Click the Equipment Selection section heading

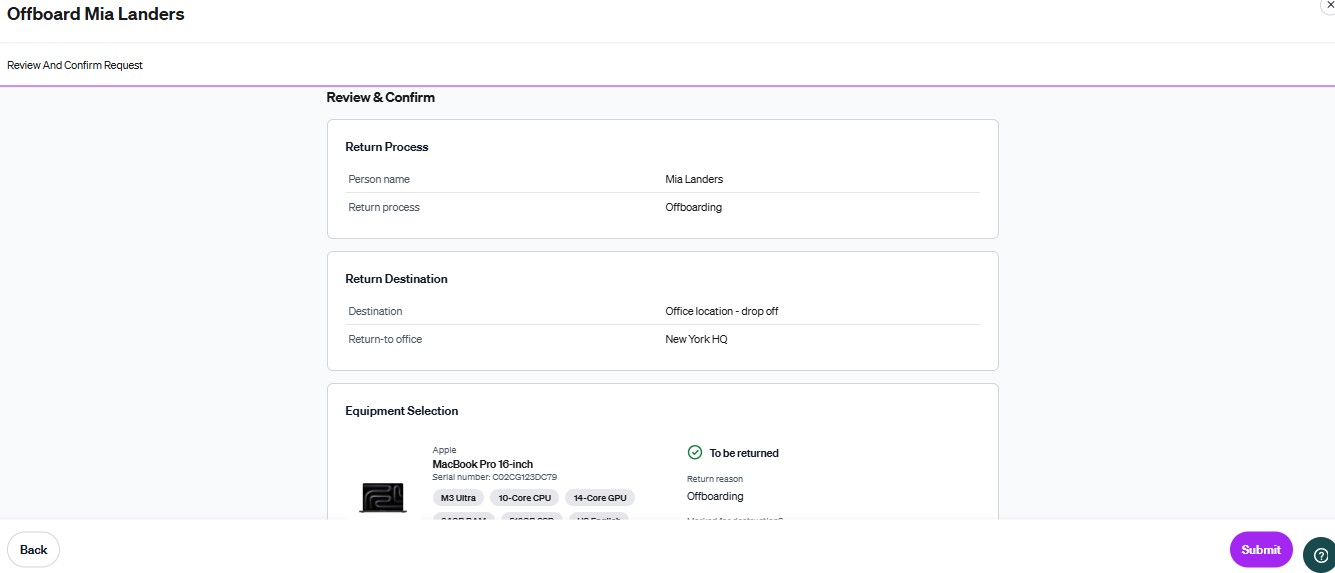tap(402, 411)
